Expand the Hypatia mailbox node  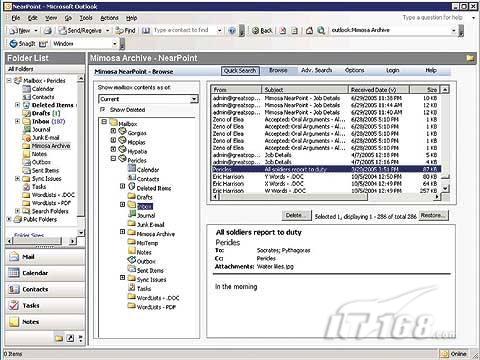tap(113, 149)
